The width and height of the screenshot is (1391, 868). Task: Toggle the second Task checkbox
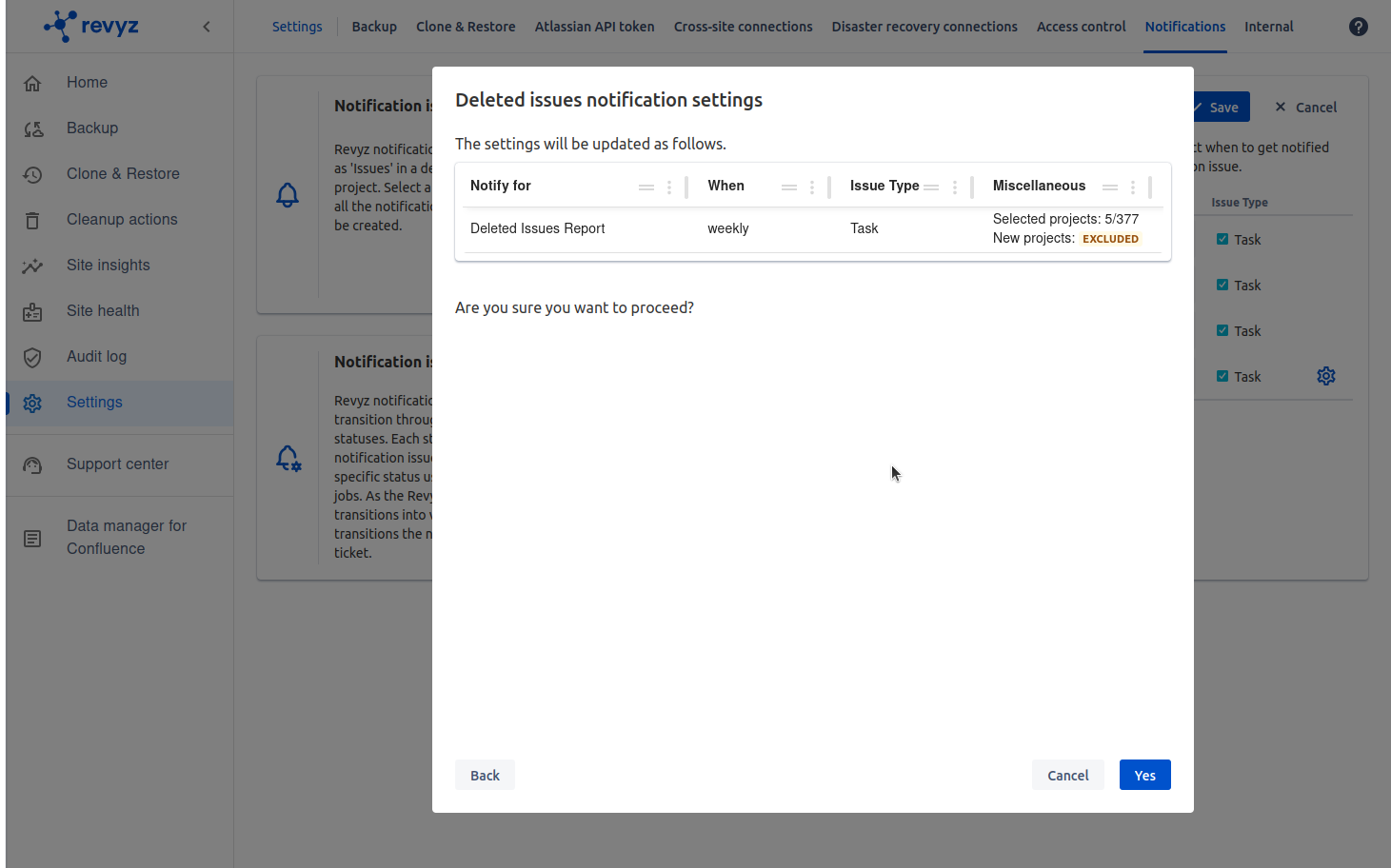tap(1222, 285)
